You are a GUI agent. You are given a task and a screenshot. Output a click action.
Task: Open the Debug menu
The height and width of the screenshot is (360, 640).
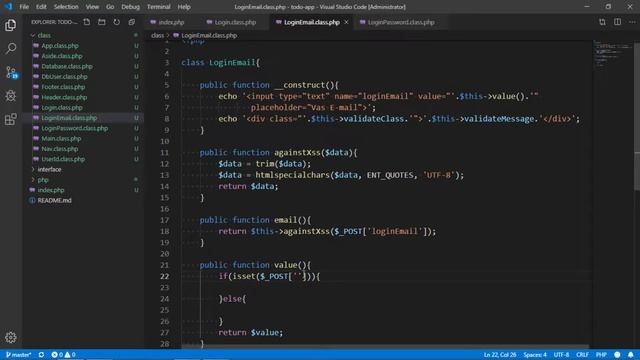click(130, 7)
